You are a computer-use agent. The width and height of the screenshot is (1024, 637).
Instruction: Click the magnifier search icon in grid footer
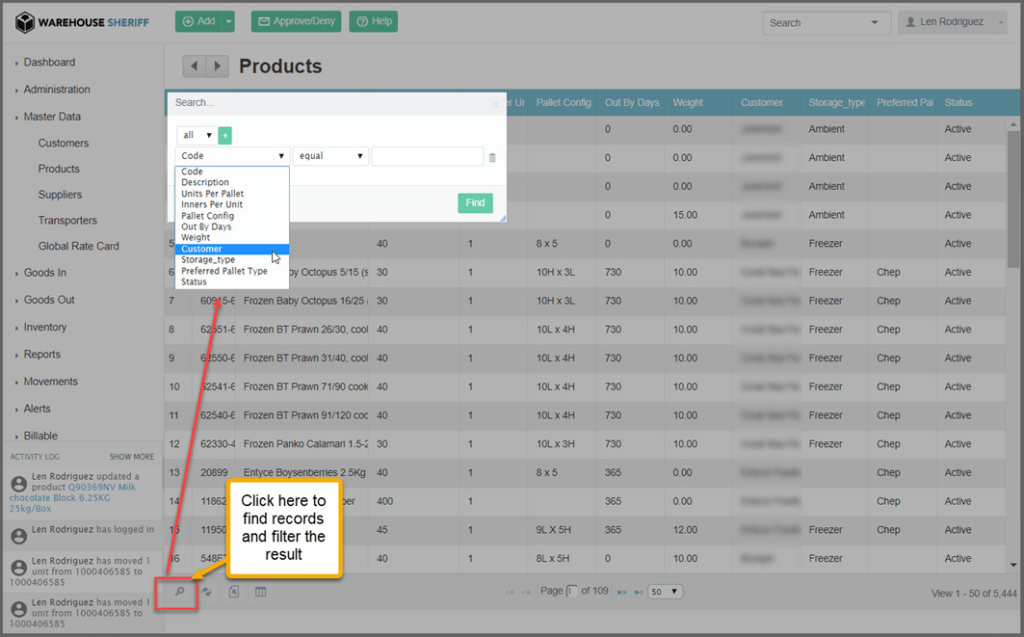(x=180, y=592)
